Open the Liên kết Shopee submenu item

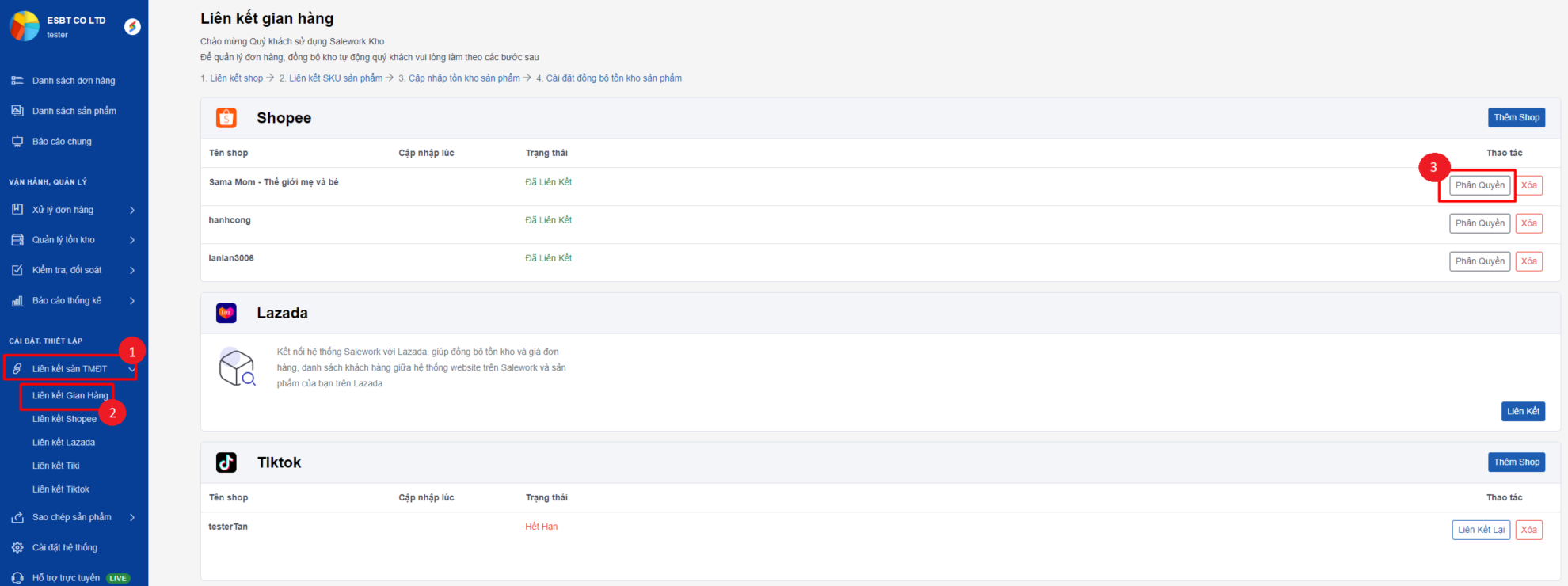[64, 419]
